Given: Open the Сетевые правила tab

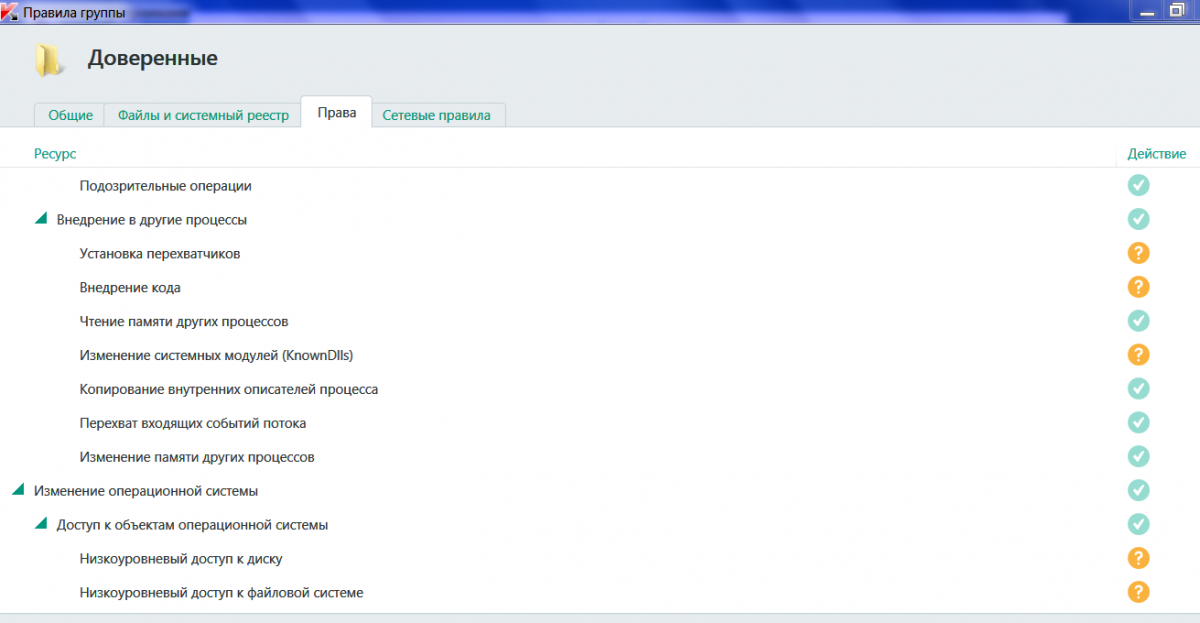Looking at the screenshot, I should [x=437, y=115].
